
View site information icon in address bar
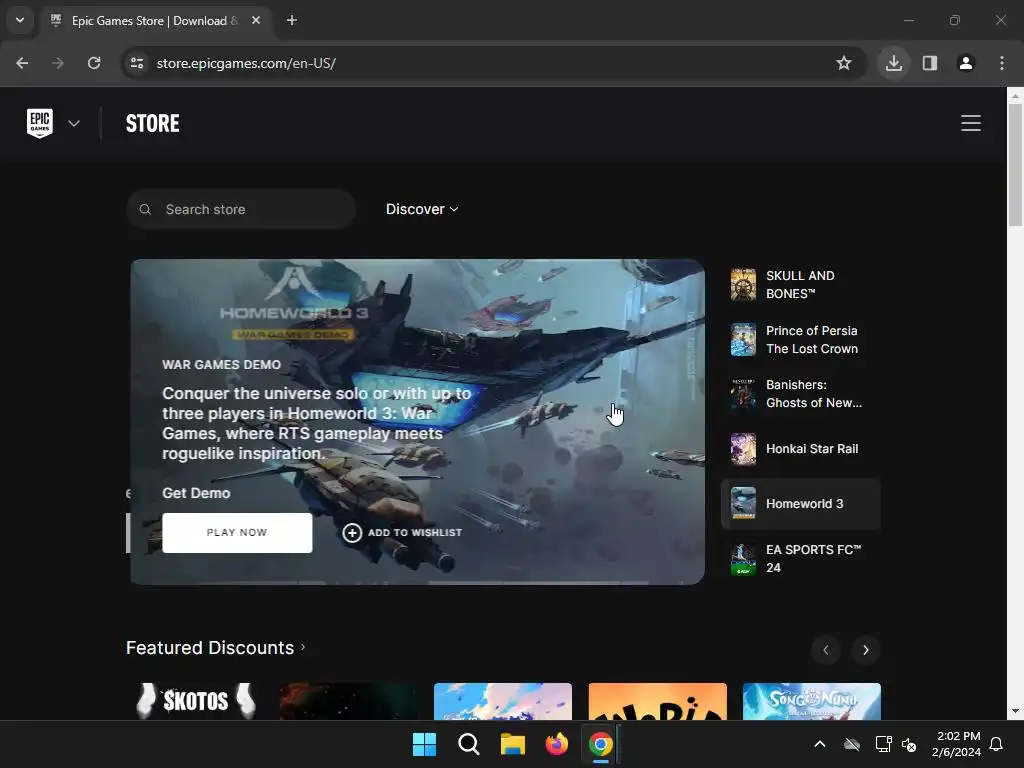coord(137,63)
